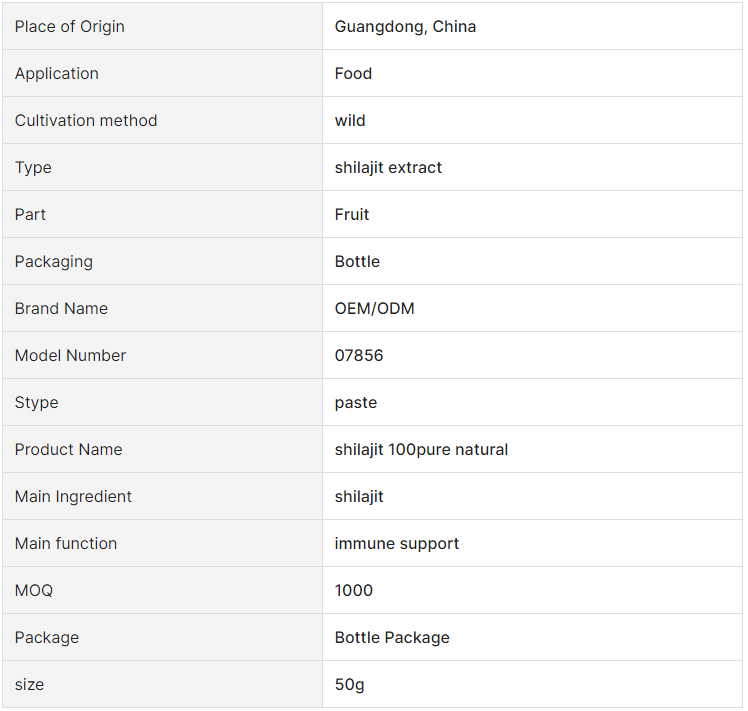
Task: Select the 'Fruit' part value
Action: click(x=352, y=215)
